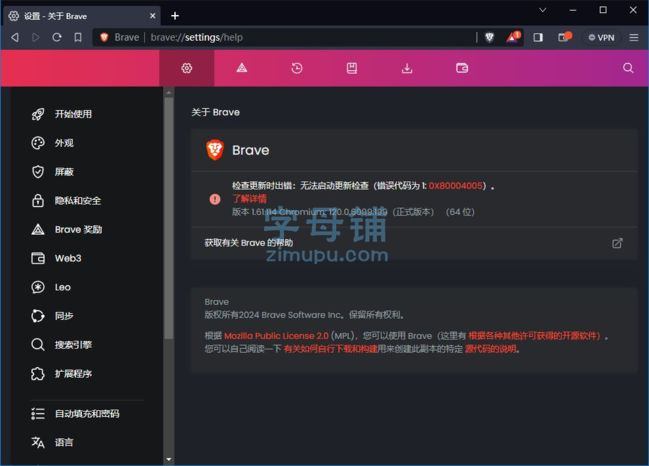Open 有关如何自行下载和构建 link
Screen dimensions: 649x466
click(x=331, y=349)
